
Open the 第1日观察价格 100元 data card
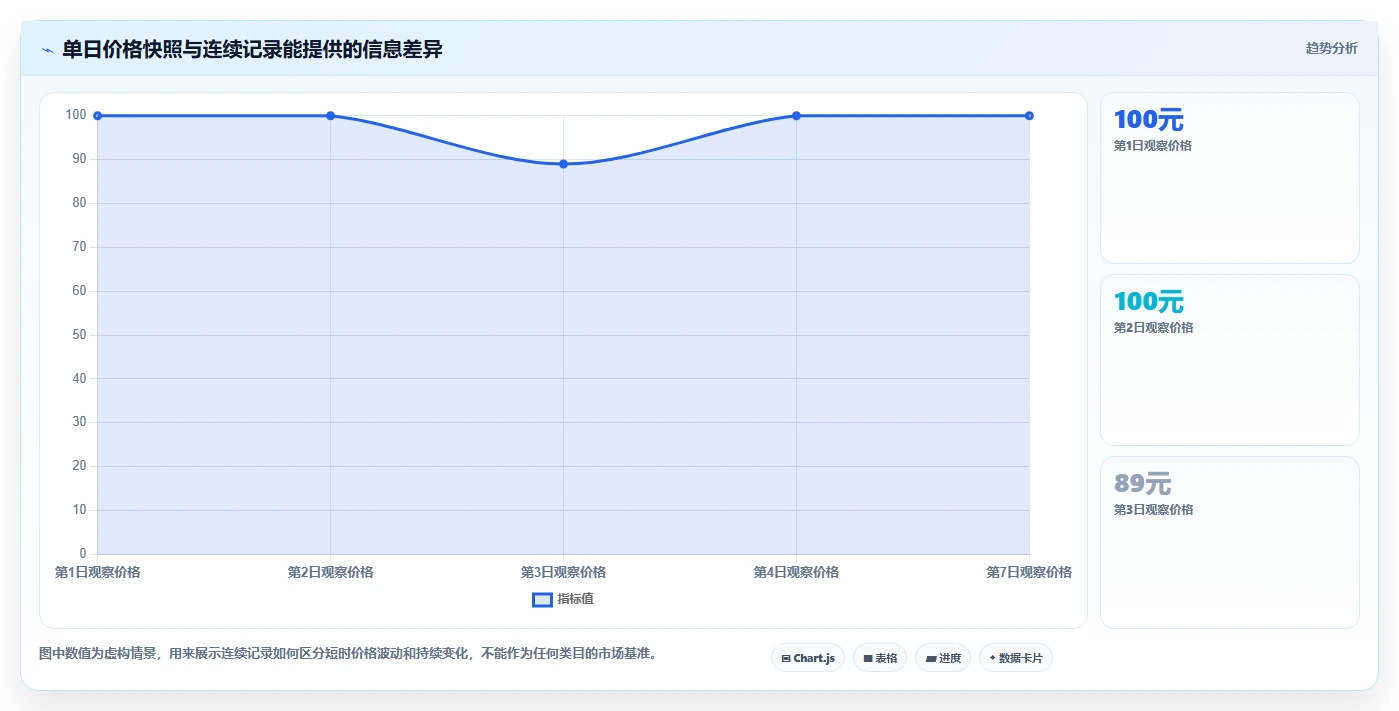[x=1229, y=178]
